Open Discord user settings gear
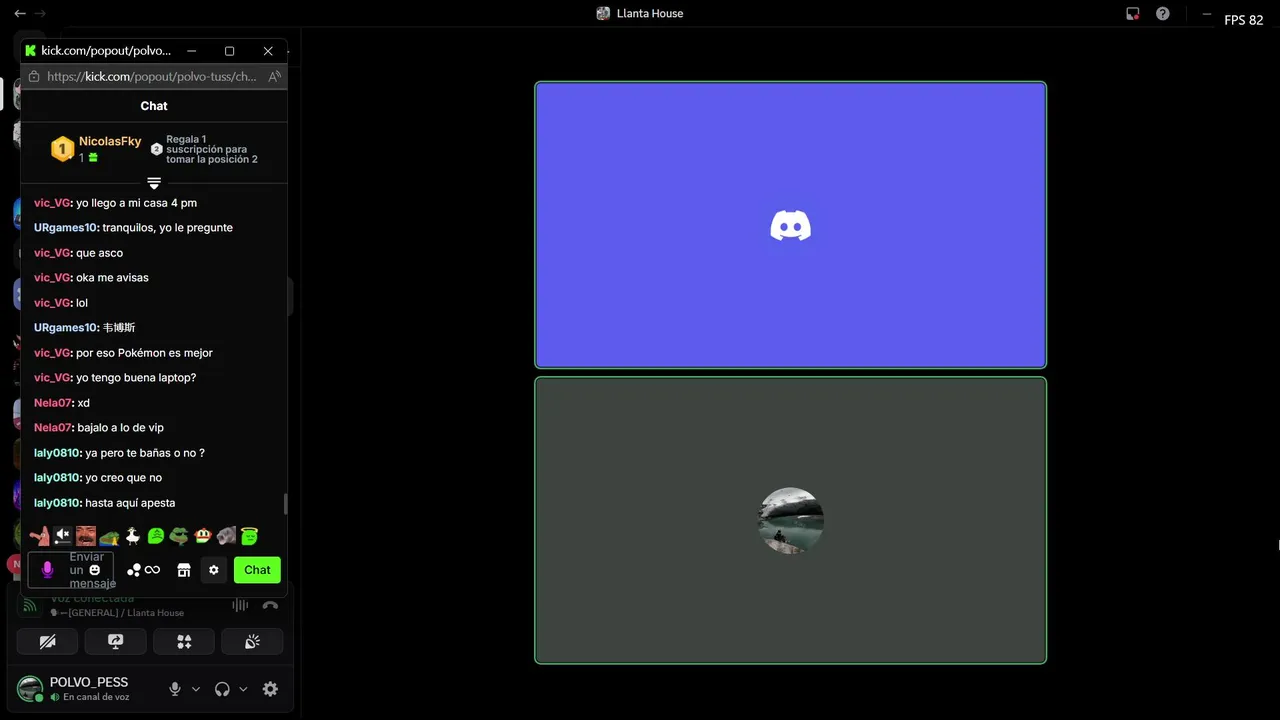This screenshot has width=1280, height=720. [270, 689]
